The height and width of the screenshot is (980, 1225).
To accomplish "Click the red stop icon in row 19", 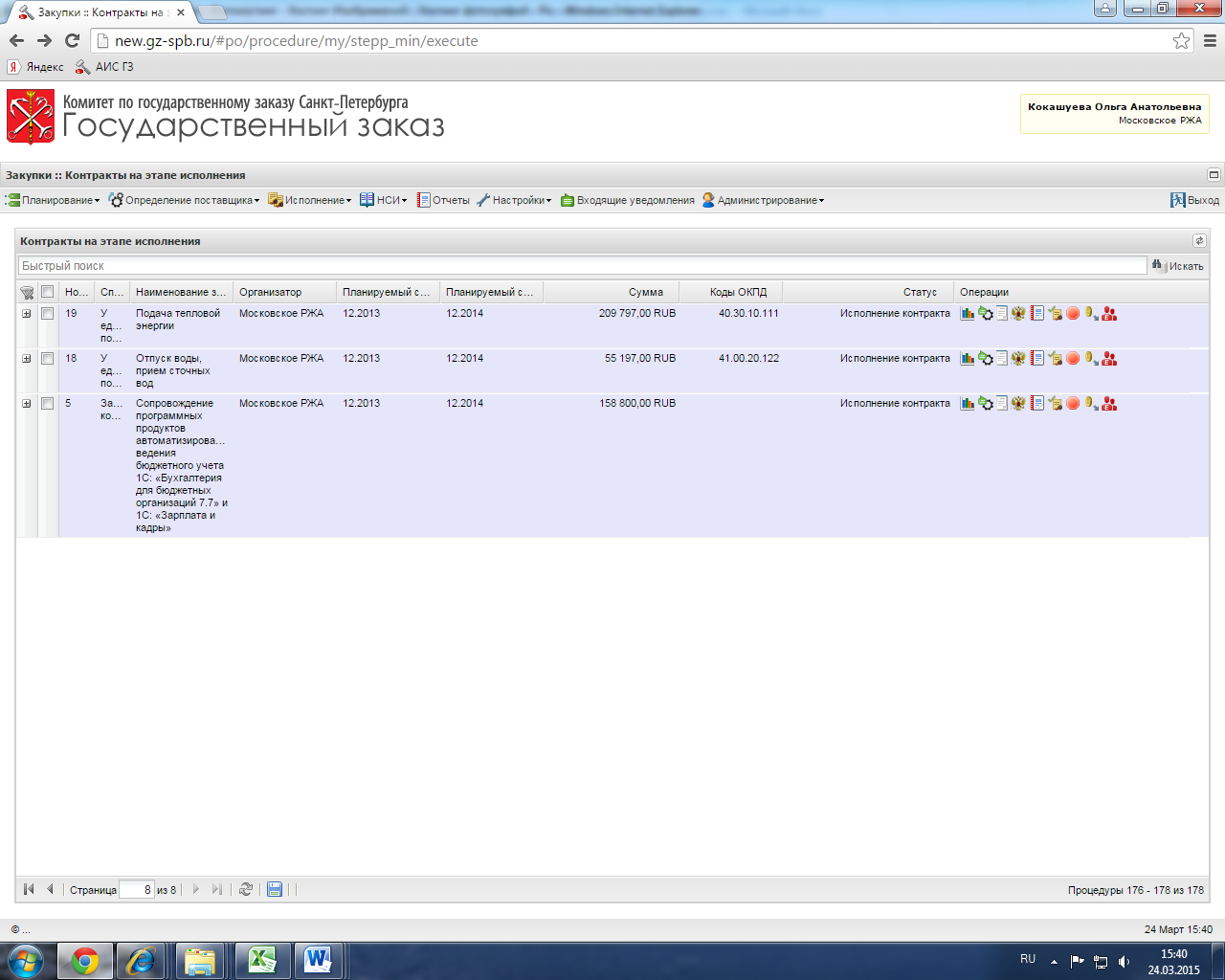I will click(1073, 313).
